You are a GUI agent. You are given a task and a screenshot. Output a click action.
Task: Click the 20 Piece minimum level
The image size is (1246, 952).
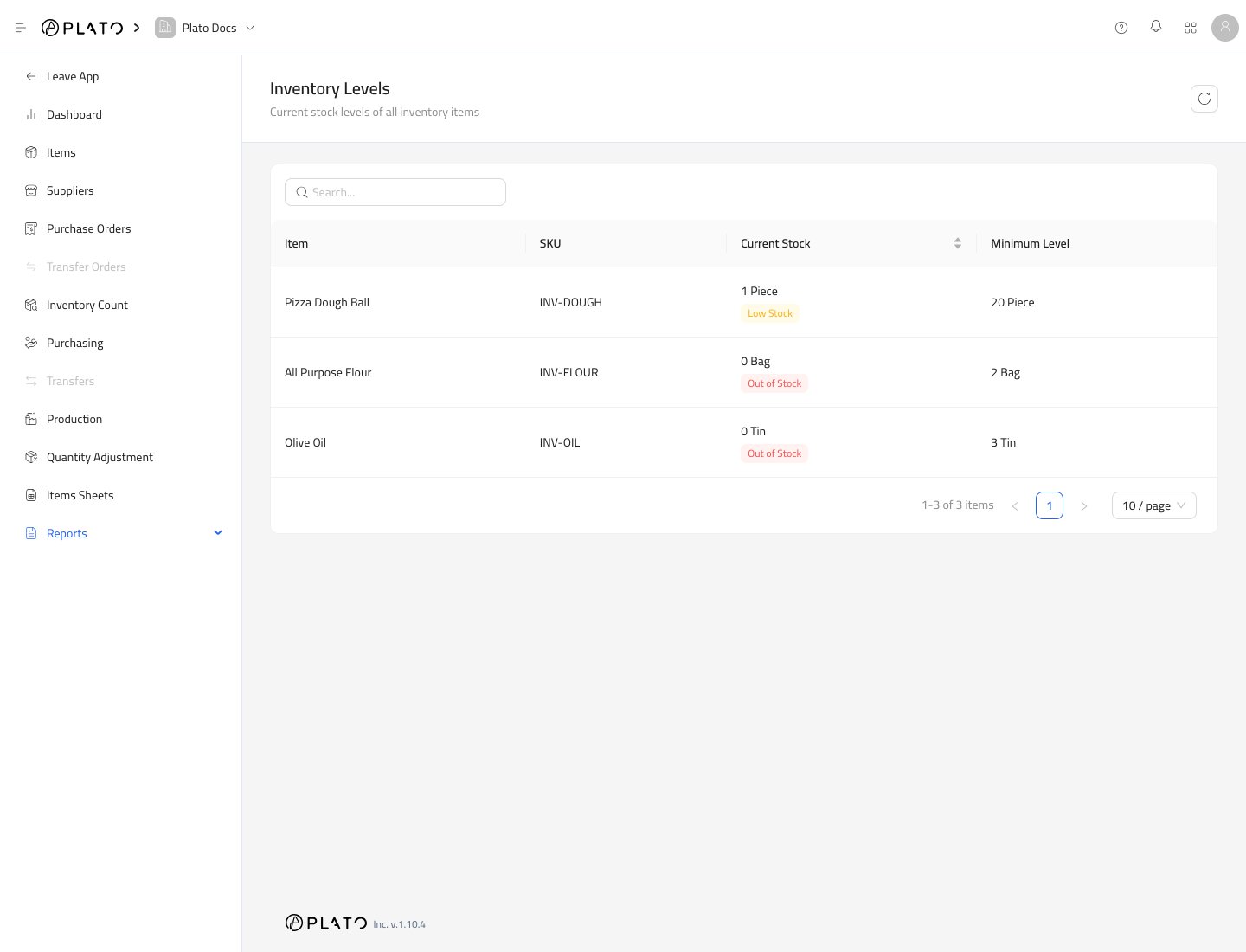pos(1012,302)
